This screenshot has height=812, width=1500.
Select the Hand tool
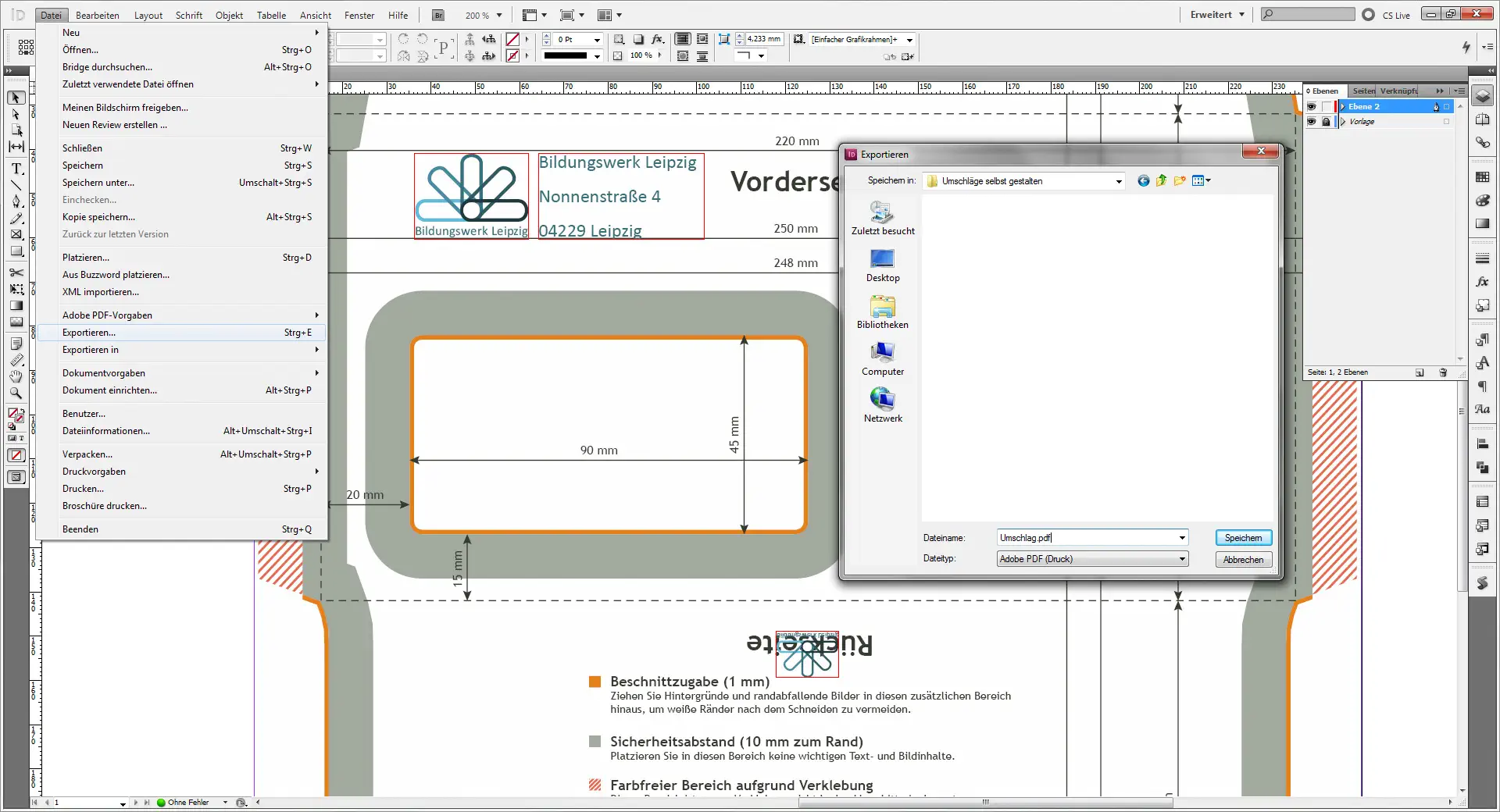pos(16,376)
